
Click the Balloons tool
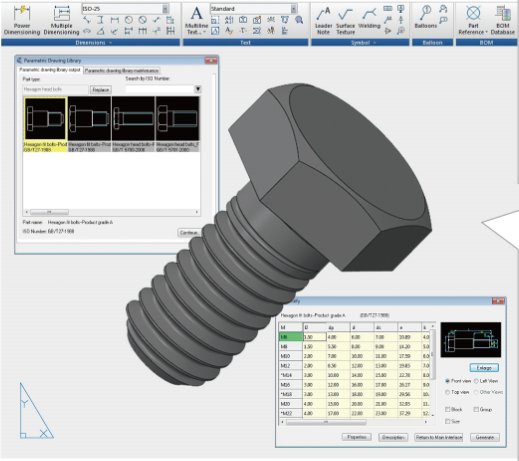(x=426, y=17)
